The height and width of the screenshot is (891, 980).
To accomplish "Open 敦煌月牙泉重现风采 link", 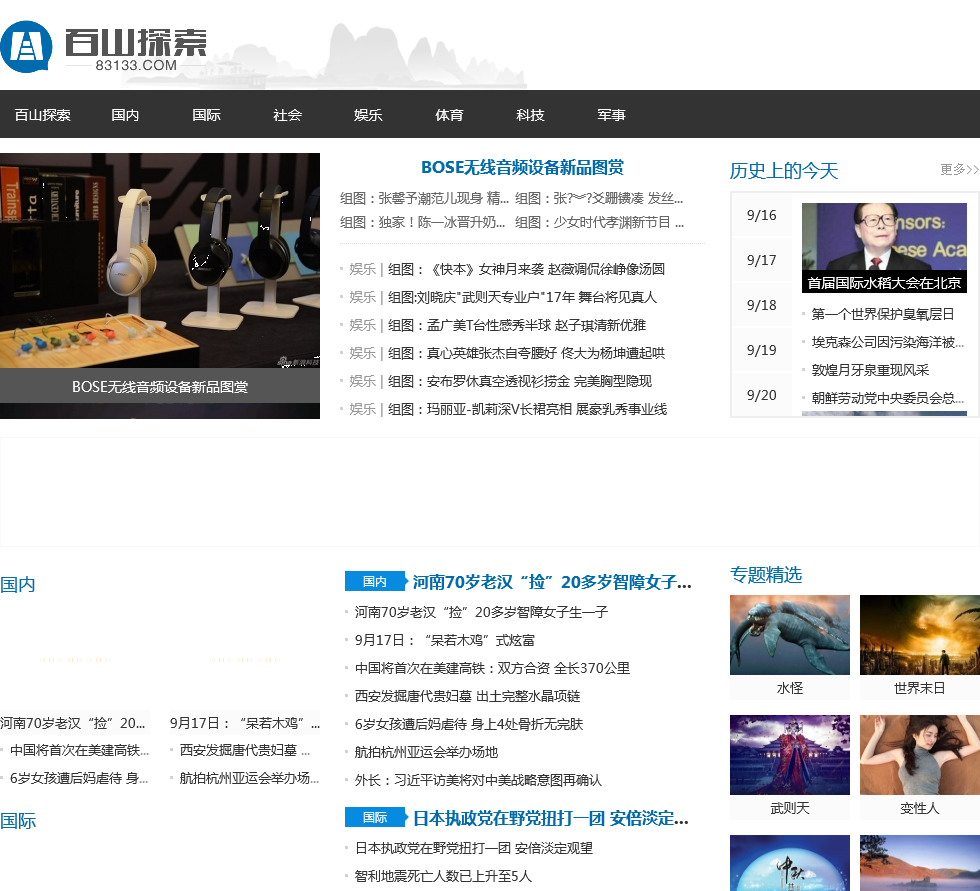I will [x=870, y=371].
